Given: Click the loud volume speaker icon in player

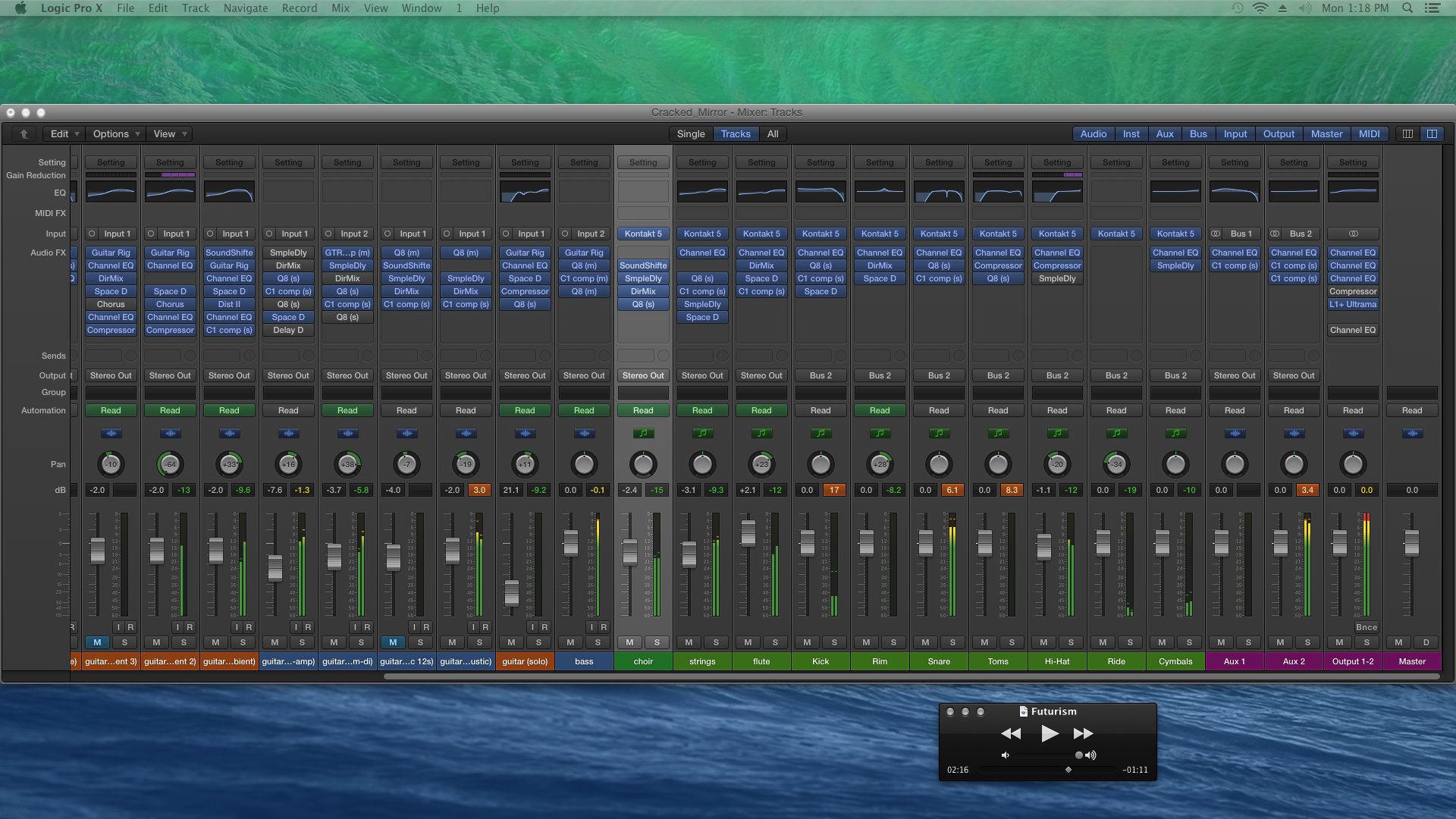Looking at the screenshot, I should [1090, 755].
